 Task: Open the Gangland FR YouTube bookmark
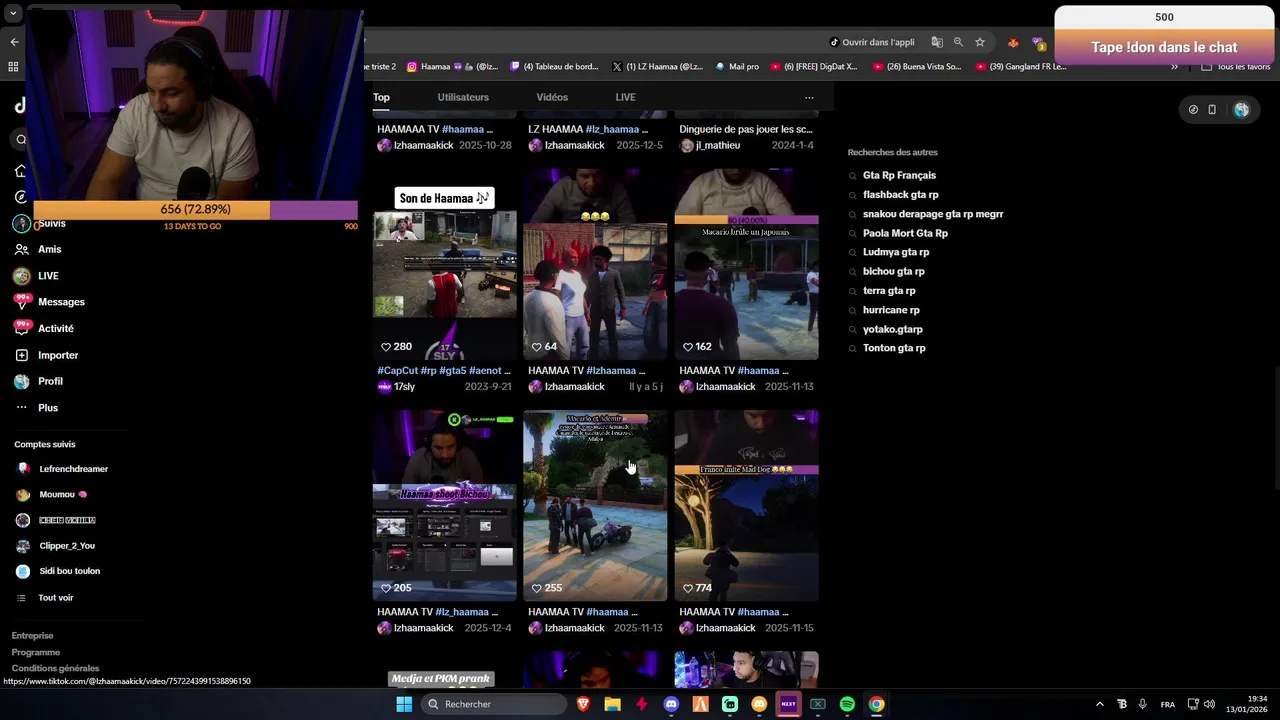pyautogui.click(x=1020, y=67)
